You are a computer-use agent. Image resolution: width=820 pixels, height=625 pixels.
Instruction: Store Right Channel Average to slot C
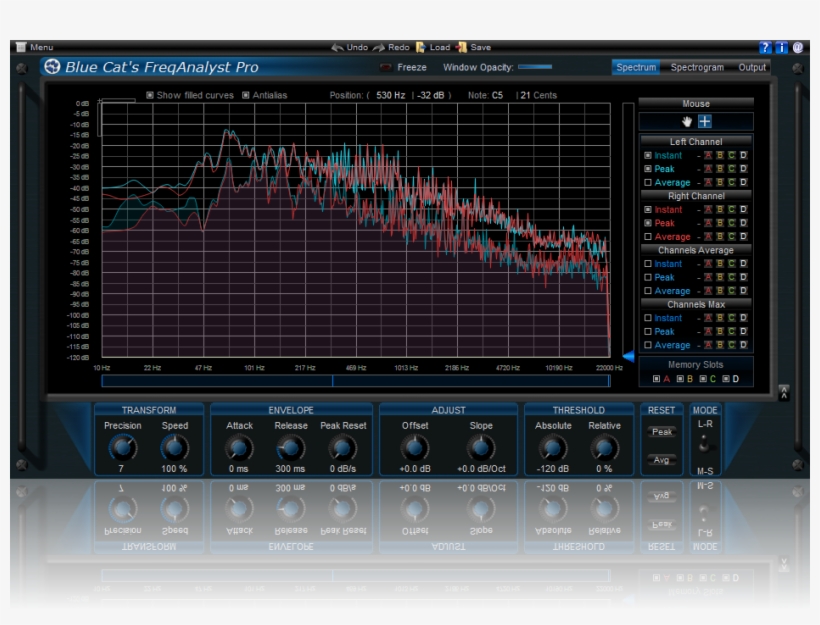(x=732, y=236)
